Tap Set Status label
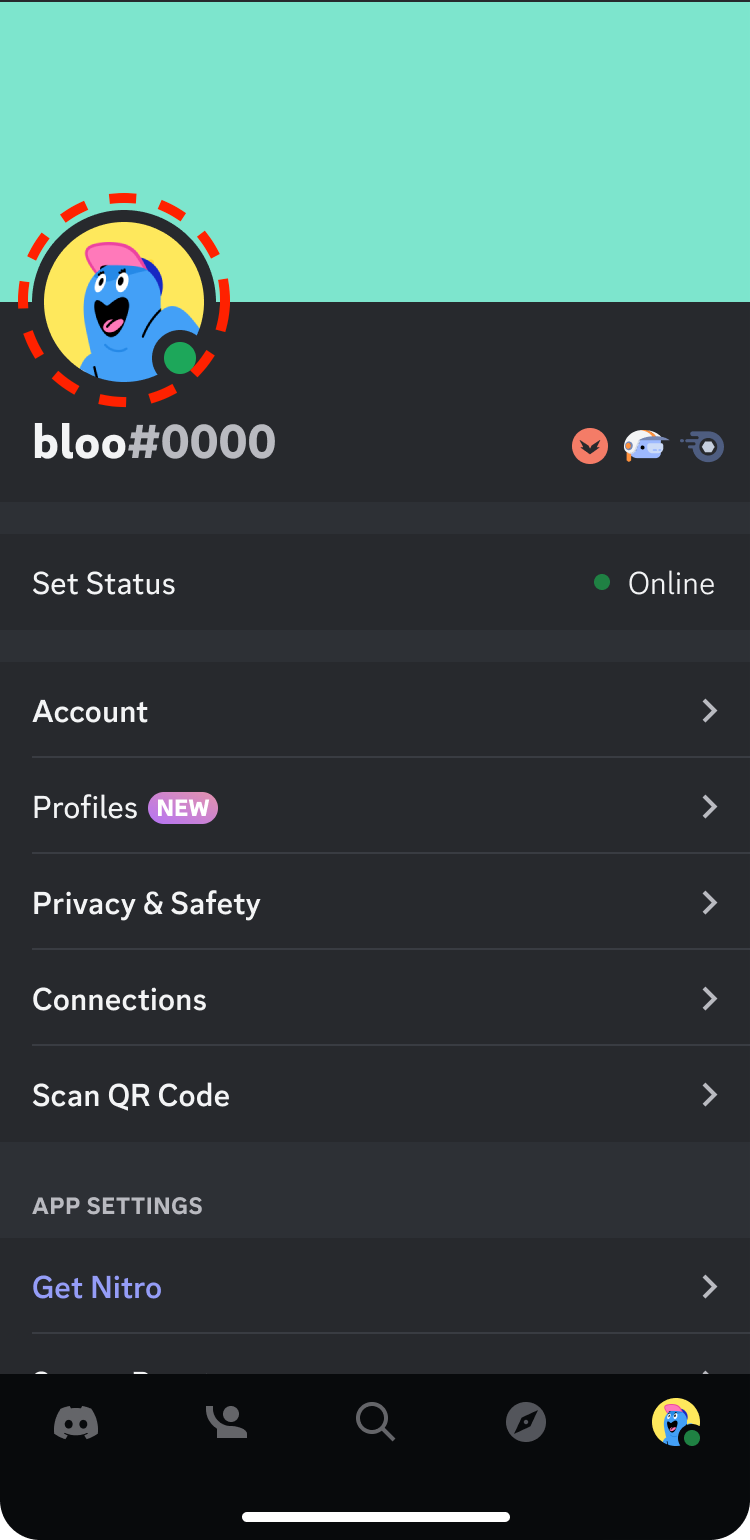The image size is (750, 1540). (x=104, y=583)
